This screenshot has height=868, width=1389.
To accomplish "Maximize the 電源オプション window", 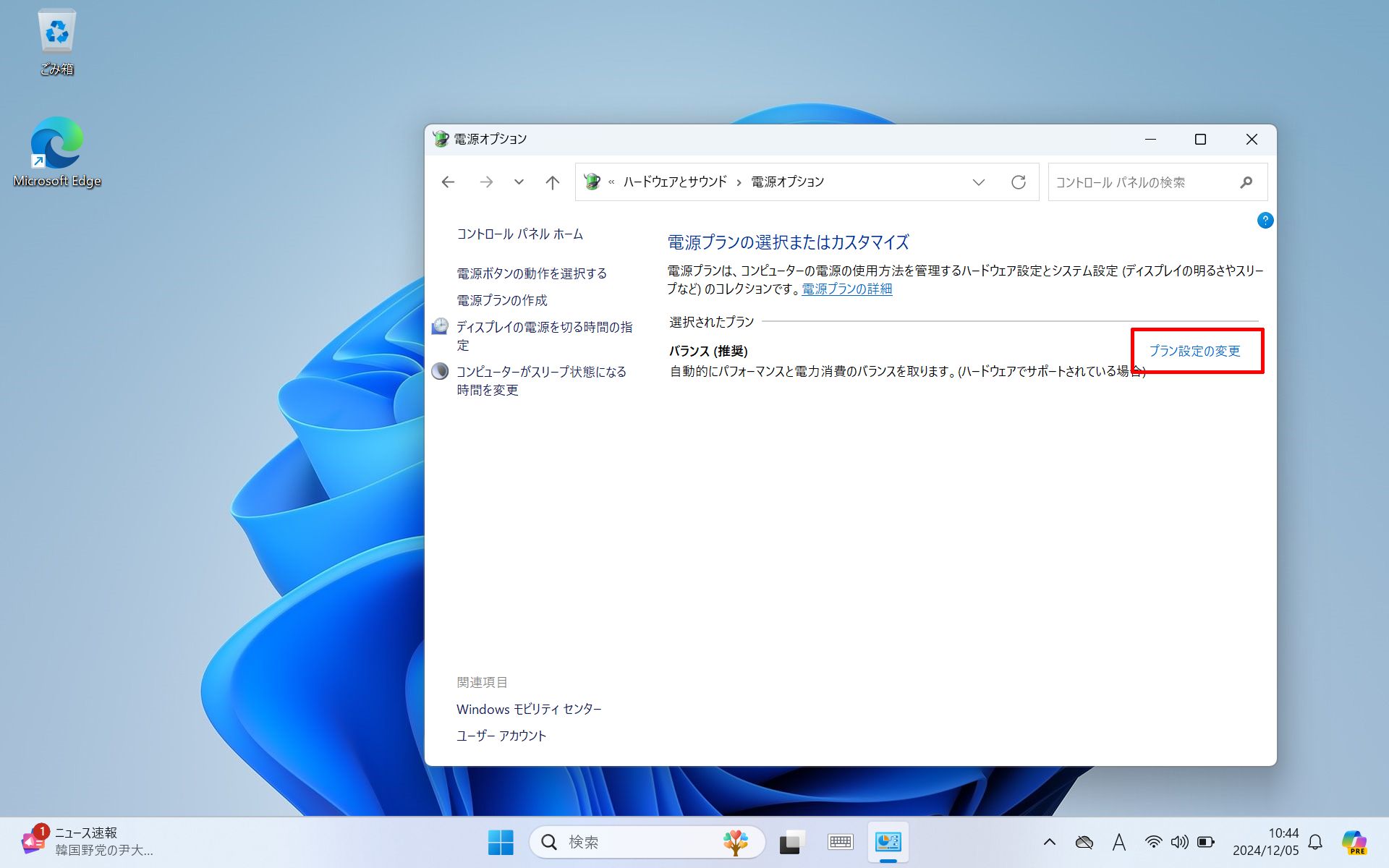I will point(1200,139).
